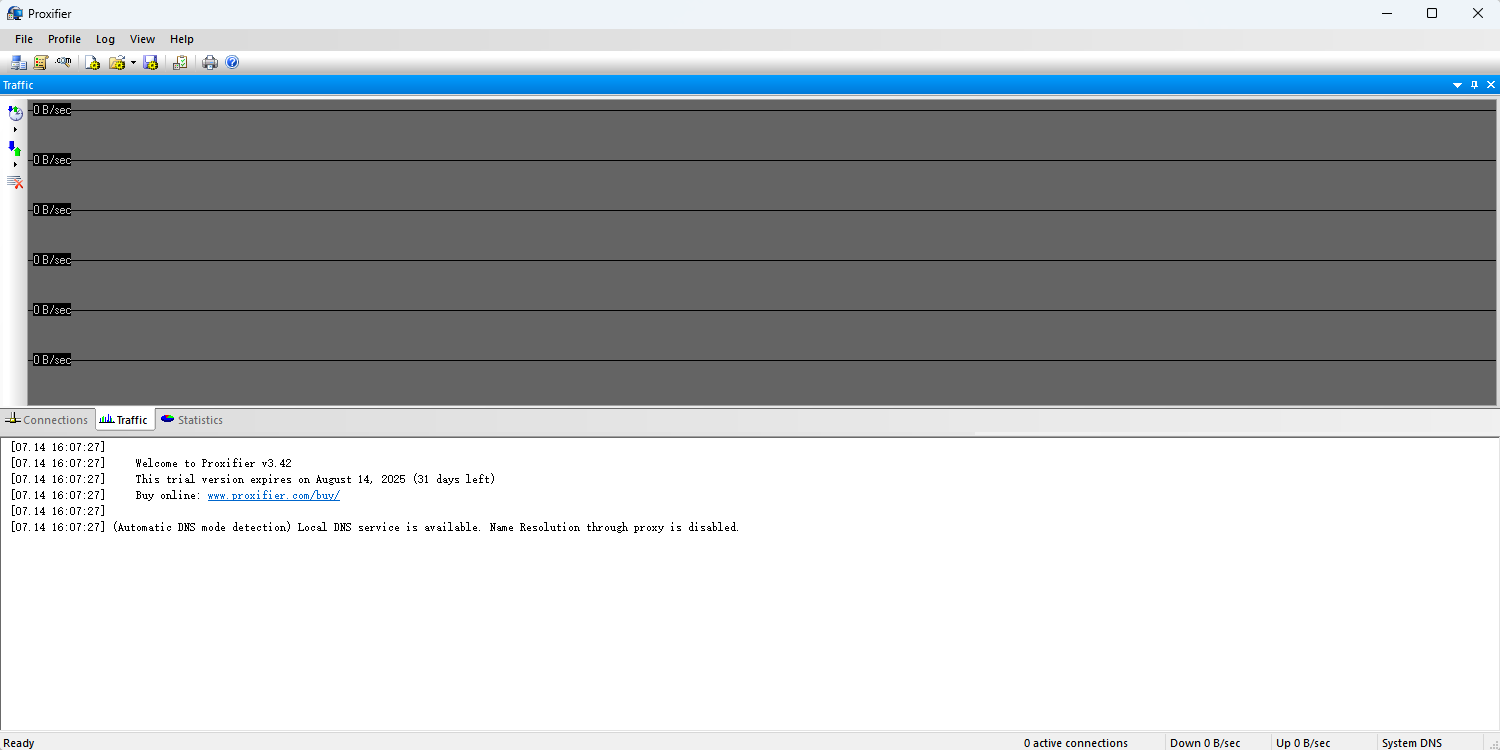Save the profile with the floppy icon
This screenshot has width=1500, height=750.
tap(151, 63)
